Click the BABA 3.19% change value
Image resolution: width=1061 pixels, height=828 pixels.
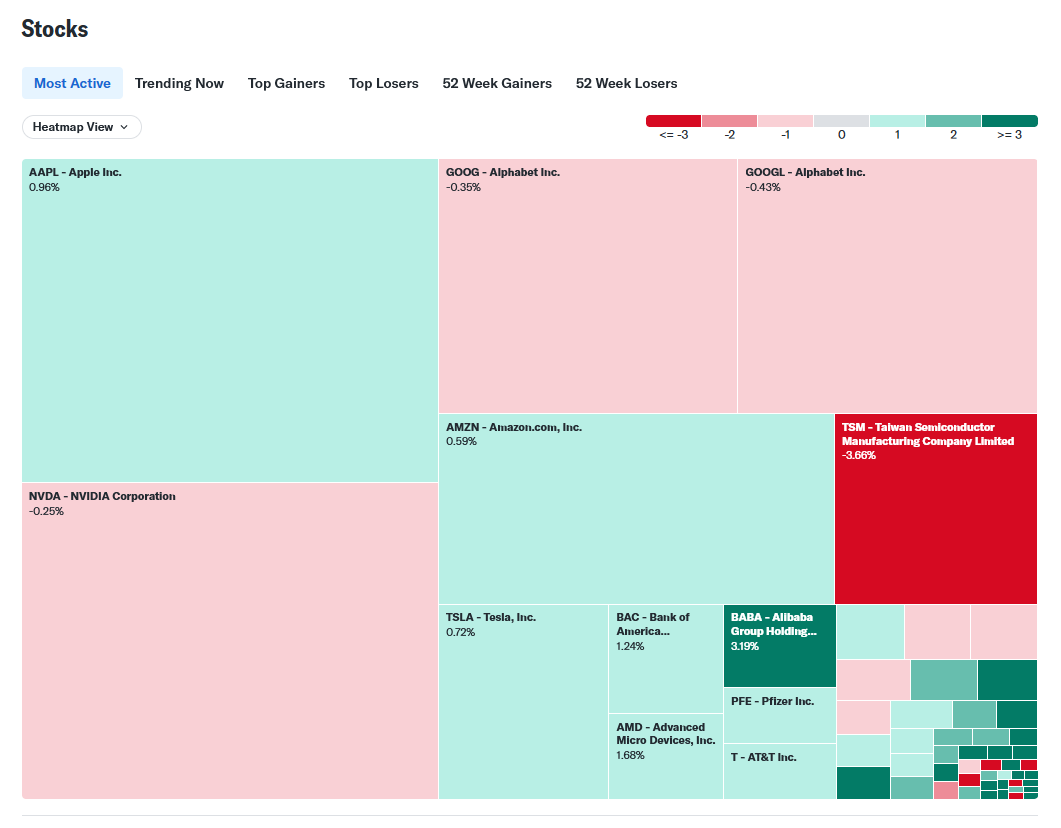coord(744,646)
